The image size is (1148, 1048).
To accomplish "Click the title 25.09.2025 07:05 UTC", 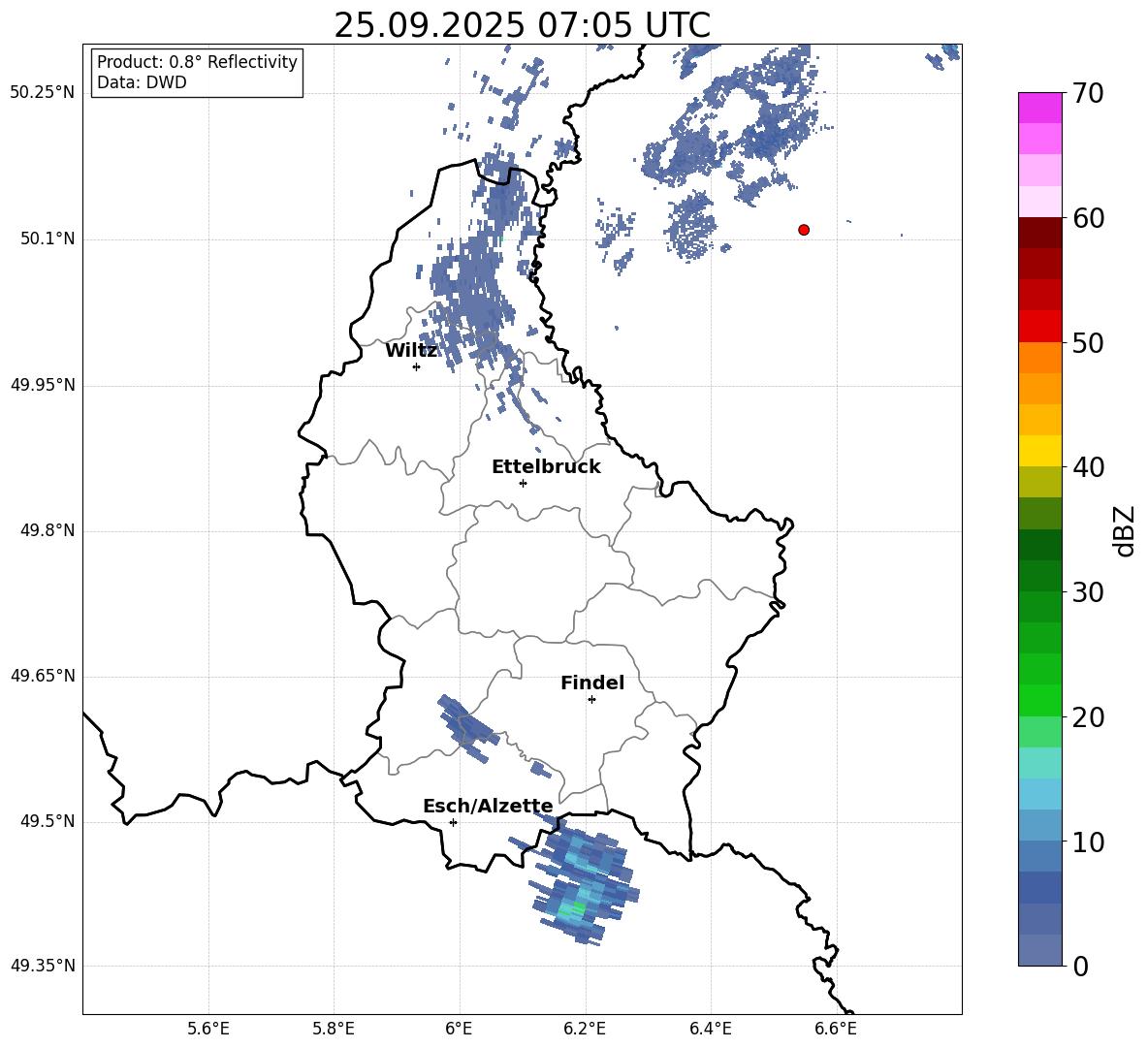I will pos(522,25).
